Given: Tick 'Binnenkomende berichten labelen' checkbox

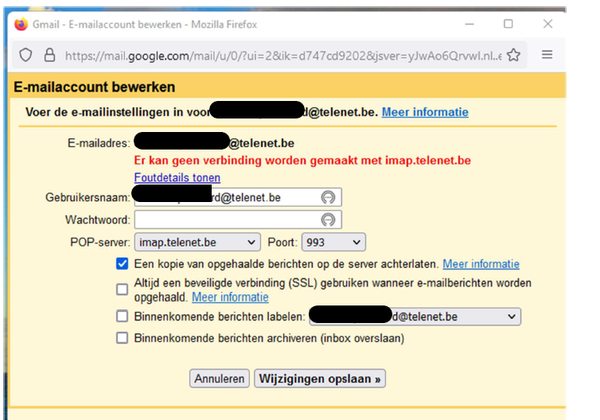Looking at the screenshot, I should 122,317.
